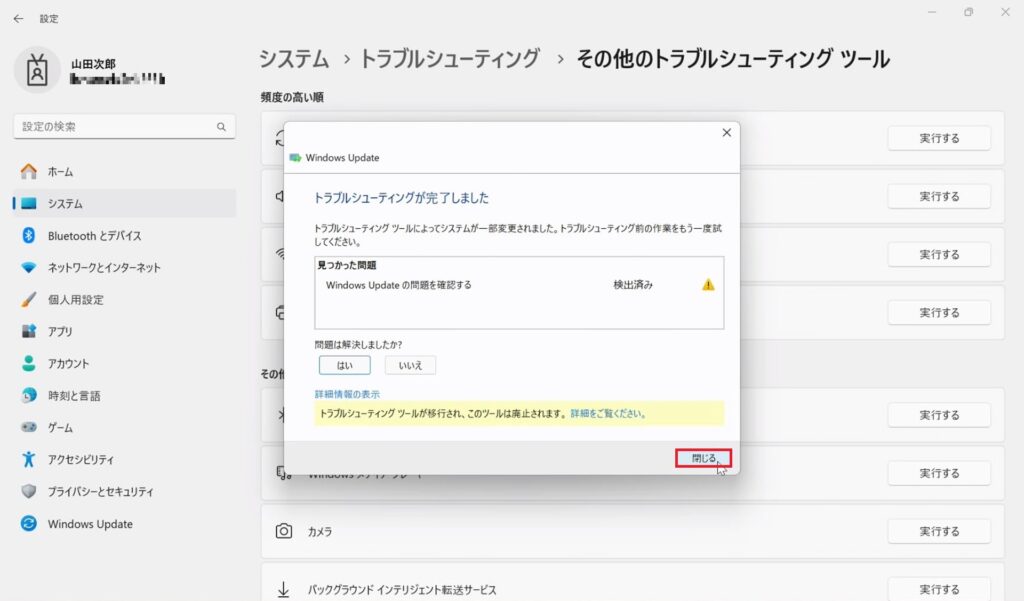Go to アクセシビリティ settings
The height and width of the screenshot is (601, 1024).
[124, 460]
